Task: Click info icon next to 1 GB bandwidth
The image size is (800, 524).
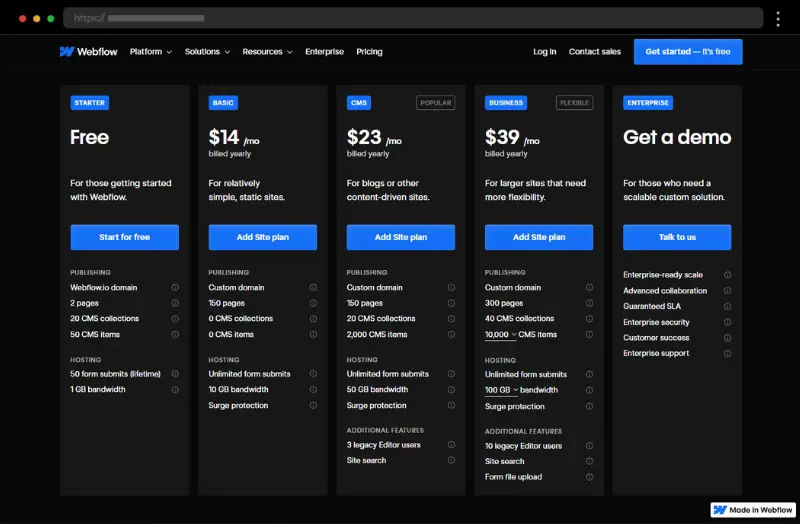Action: [x=175, y=390]
